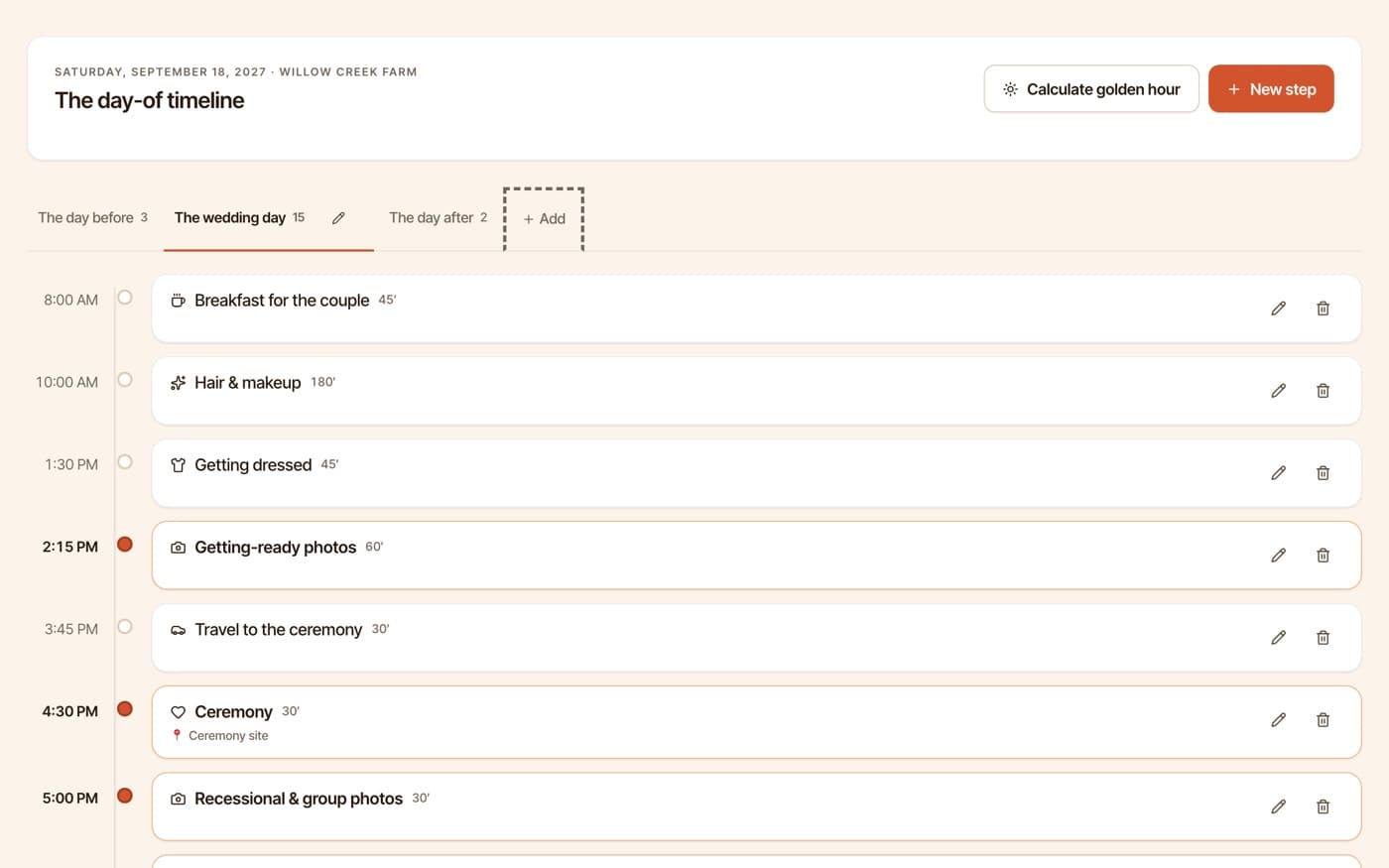Click the Ceremony site location label
The width and height of the screenshot is (1389, 868).
[228, 736]
